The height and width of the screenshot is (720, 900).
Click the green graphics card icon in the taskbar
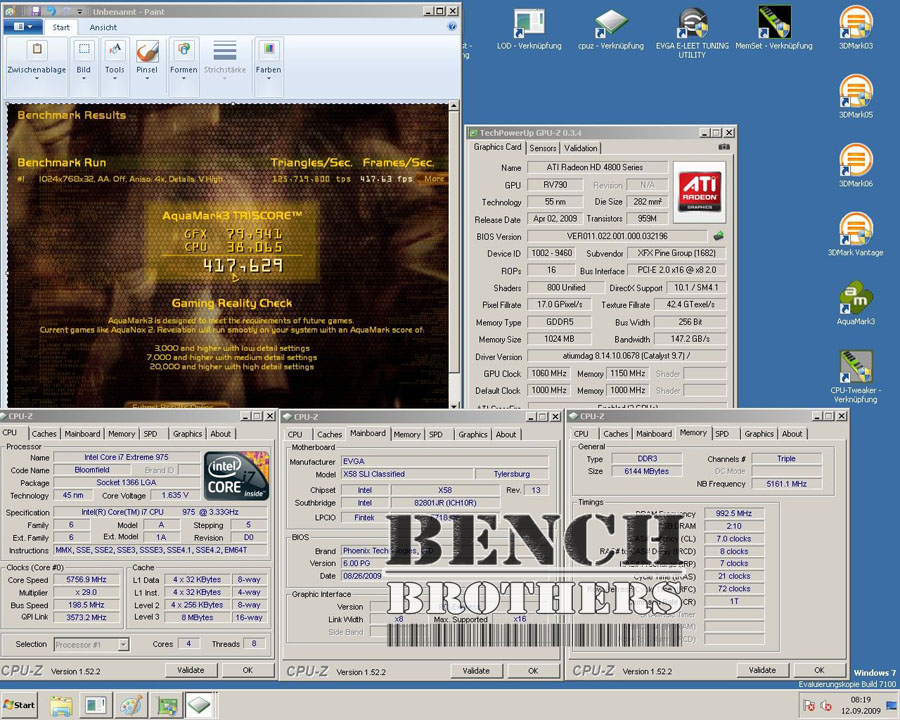pos(167,705)
